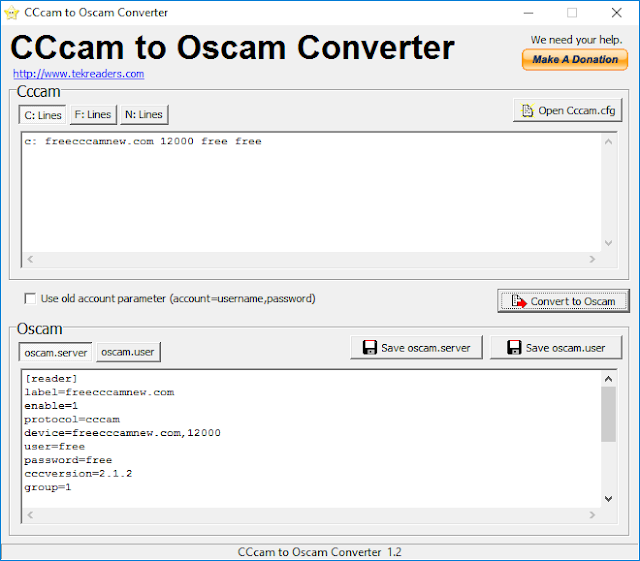Click the Convert to Oscam arrow icon
The height and width of the screenshot is (561, 640).
tap(519, 301)
